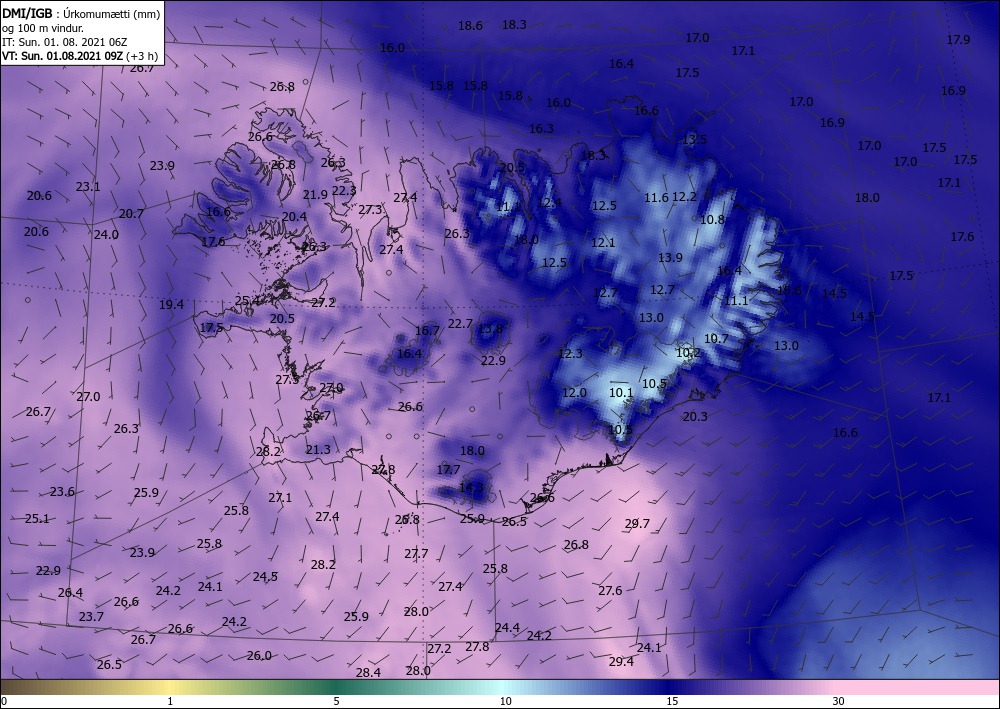Click the 26.4 value on the map
Image resolution: width=1000 pixels, height=709 pixels.
pos(70,592)
